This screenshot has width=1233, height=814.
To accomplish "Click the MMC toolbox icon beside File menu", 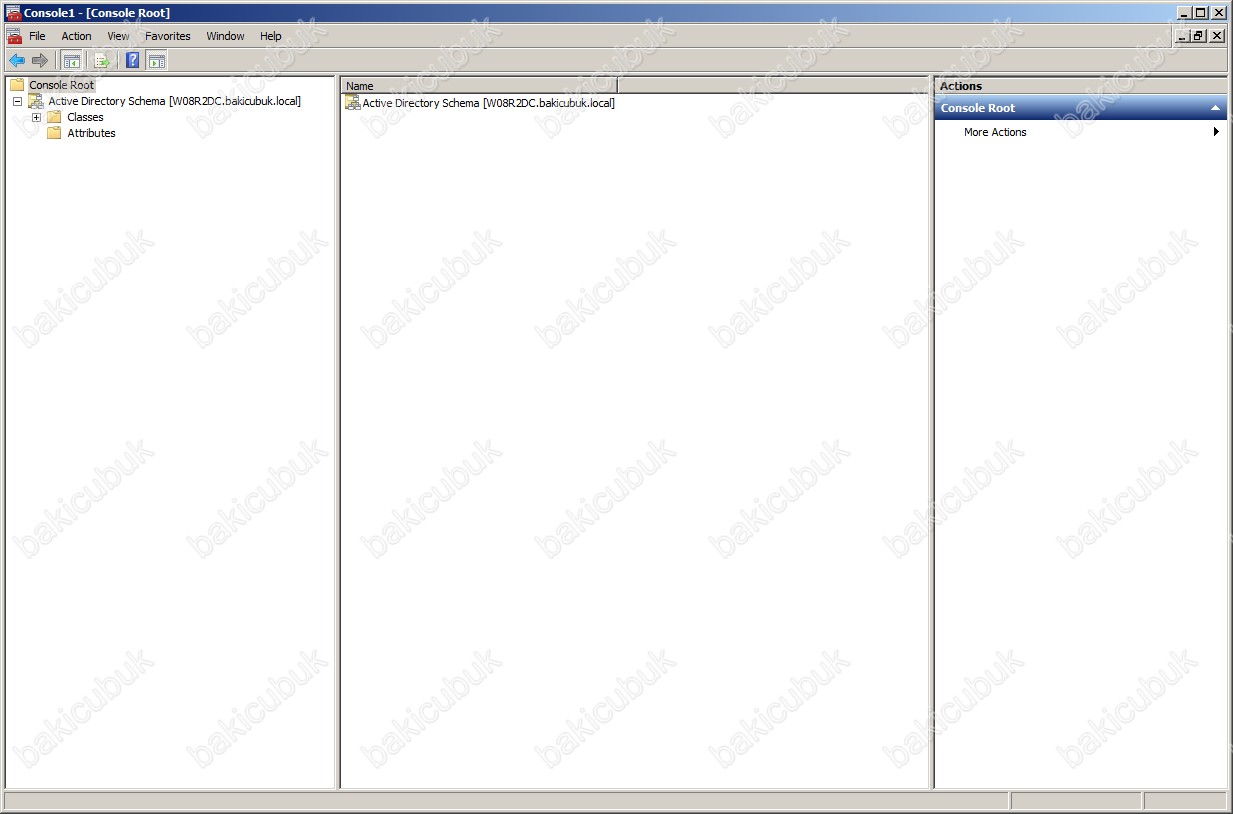I will pos(14,36).
